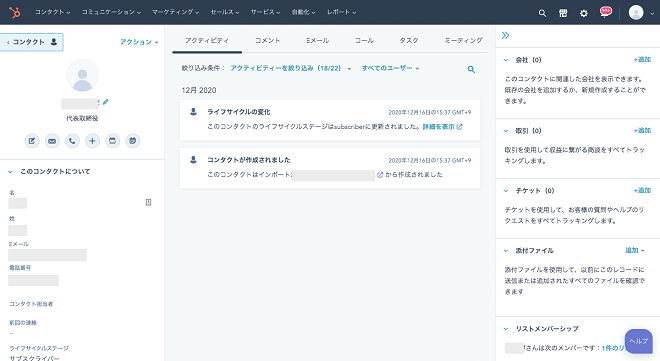Click +追加 in チケット section
Viewport: 660px width, 361px height.
(642, 190)
